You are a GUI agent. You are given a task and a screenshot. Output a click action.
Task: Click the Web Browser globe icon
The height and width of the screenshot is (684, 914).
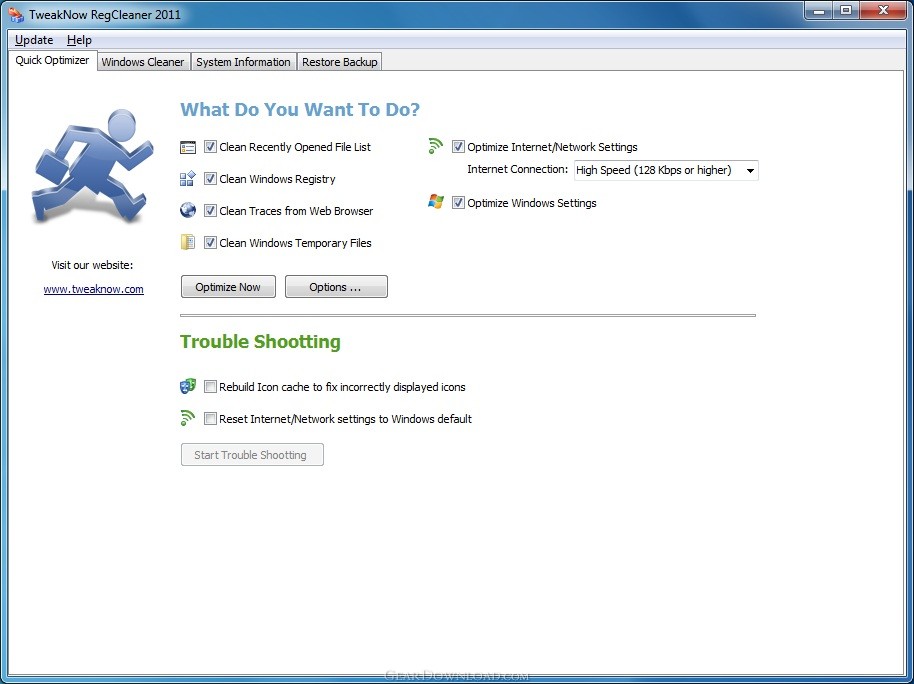click(188, 211)
